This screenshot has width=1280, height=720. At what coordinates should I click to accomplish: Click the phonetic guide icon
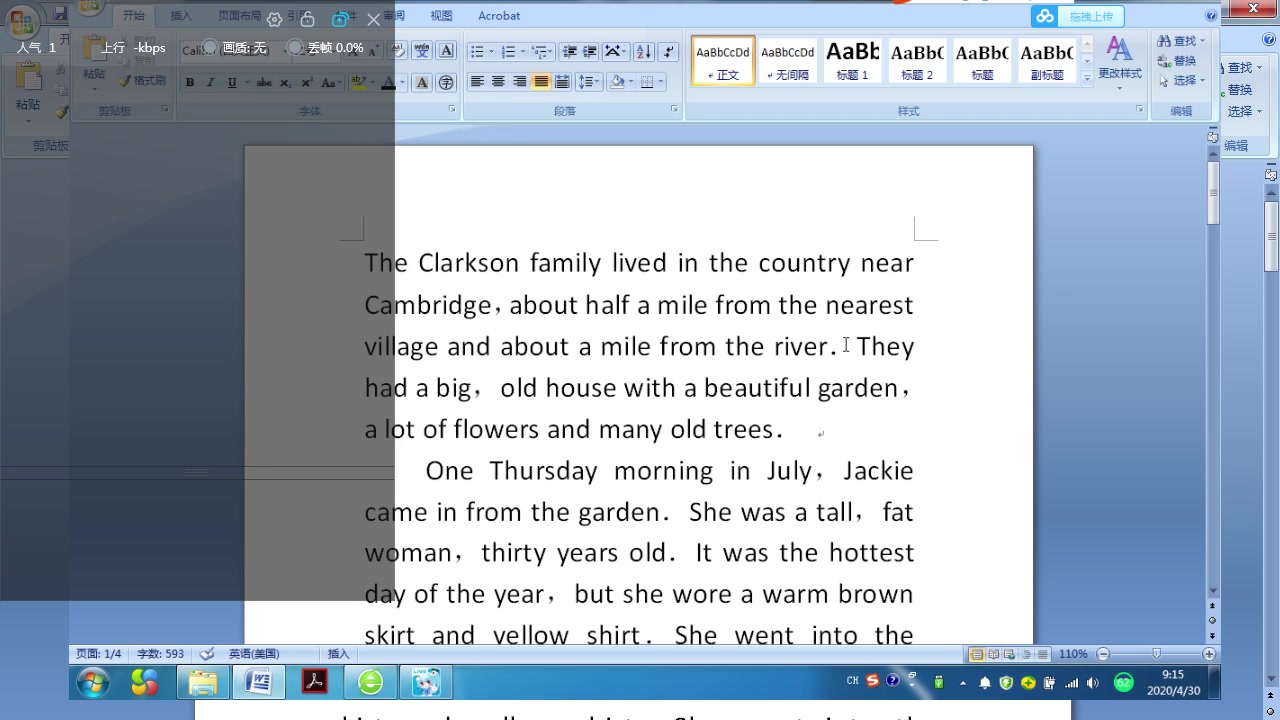pyautogui.click(x=423, y=51)
